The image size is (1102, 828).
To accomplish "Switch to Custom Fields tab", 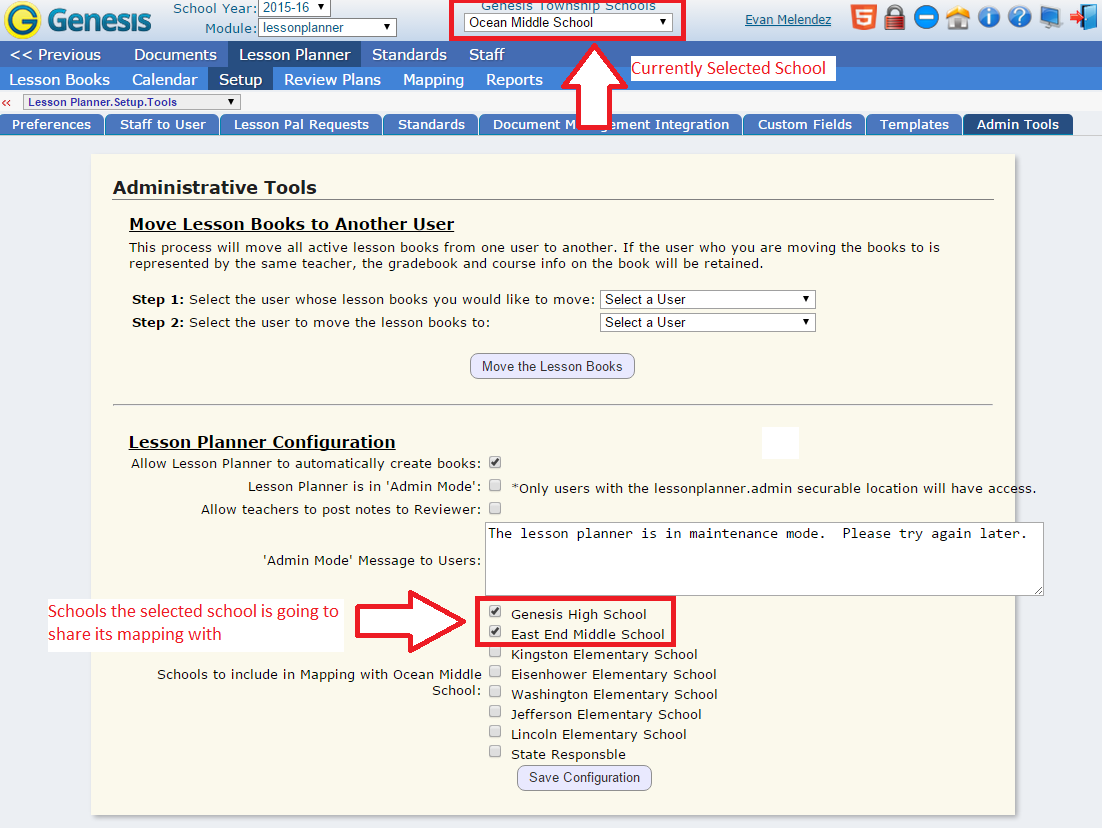I will coord(804,124).
